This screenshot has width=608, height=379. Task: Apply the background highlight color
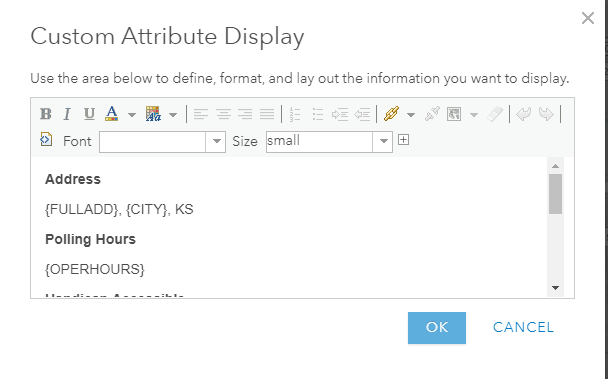(x=153, y=114)
